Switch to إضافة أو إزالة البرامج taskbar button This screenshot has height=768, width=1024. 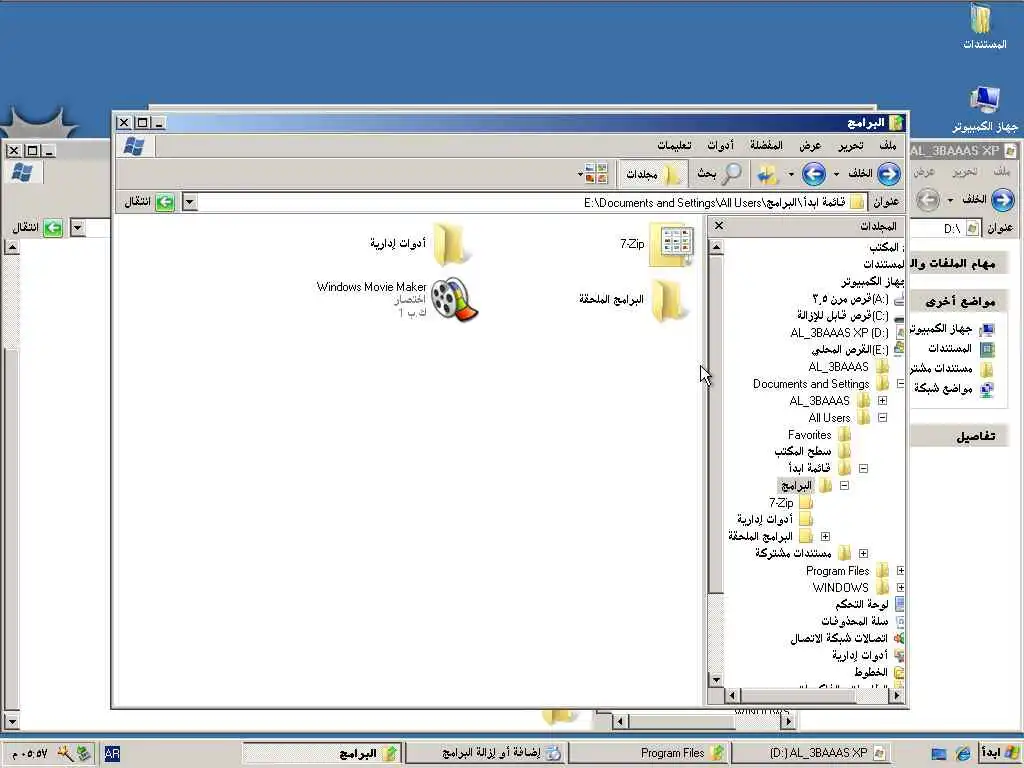[487, 753]
